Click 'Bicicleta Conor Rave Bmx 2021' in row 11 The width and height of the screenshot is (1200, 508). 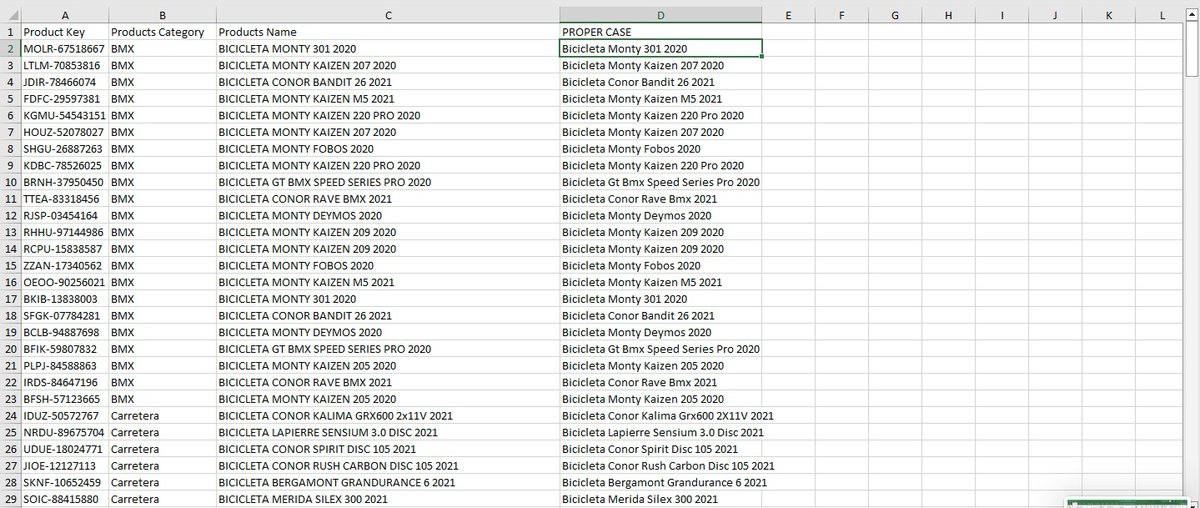pyautogui.click(x=661, y=199)
